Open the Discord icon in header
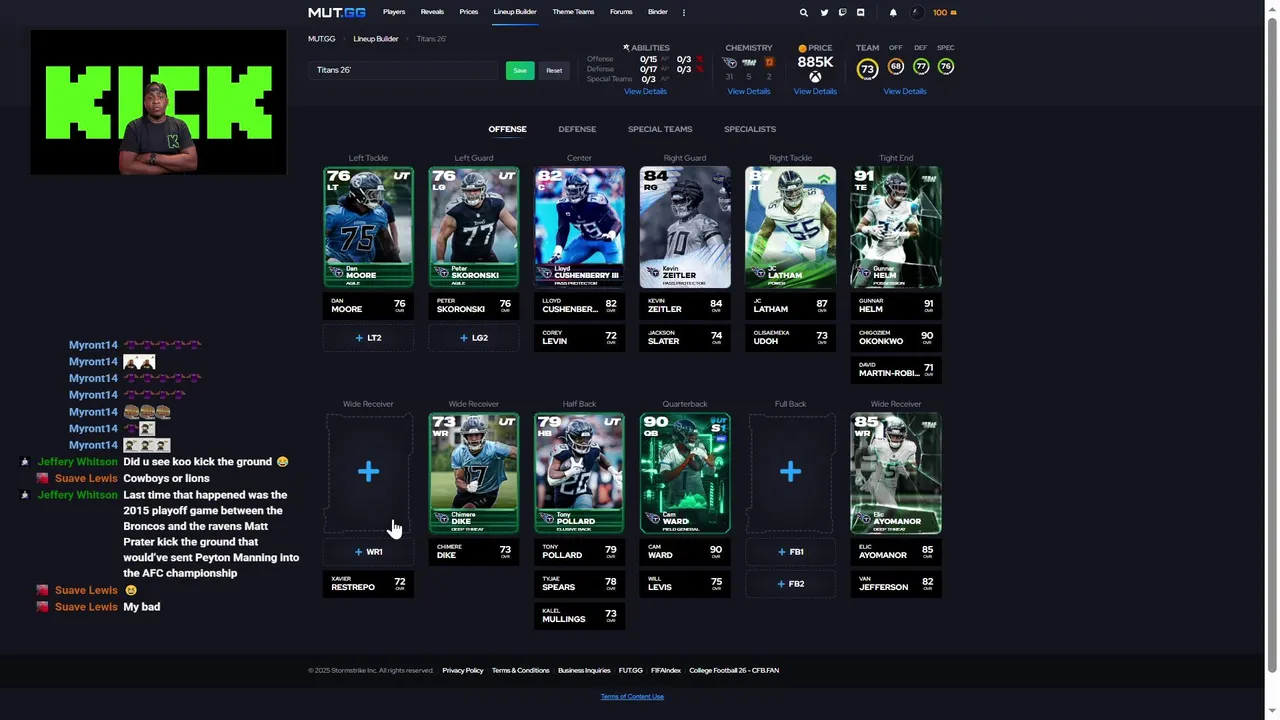The image size is (1280, 720). tap(860, 12)
